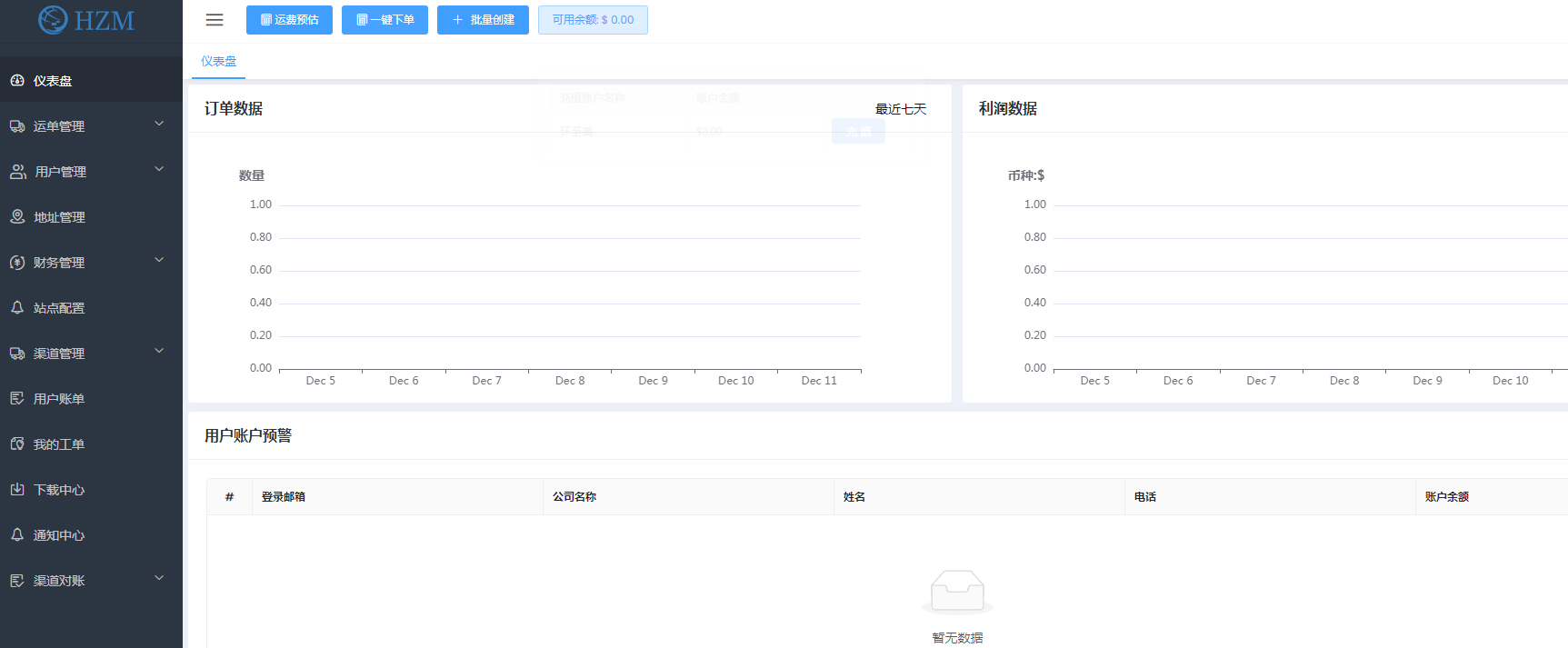Click the site configuration bell icon
This screenshot has height=648, width=1568.
coord(17,308)
